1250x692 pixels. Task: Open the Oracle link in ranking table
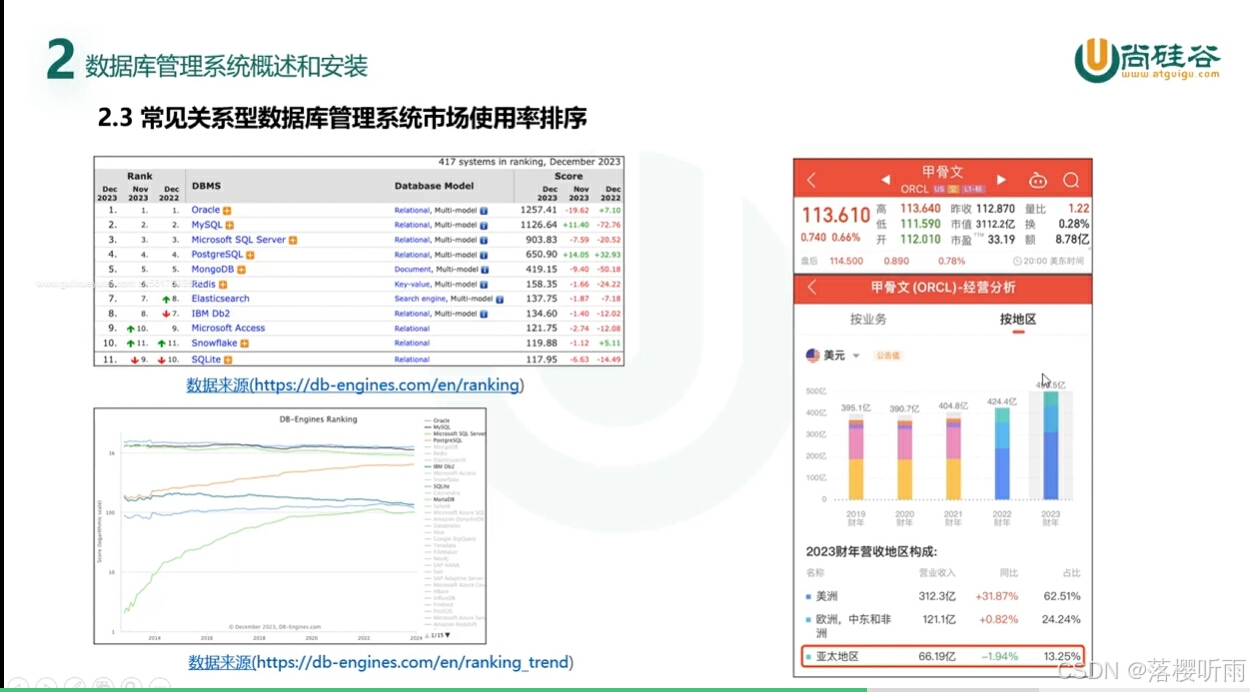click(x=205, y=211)
